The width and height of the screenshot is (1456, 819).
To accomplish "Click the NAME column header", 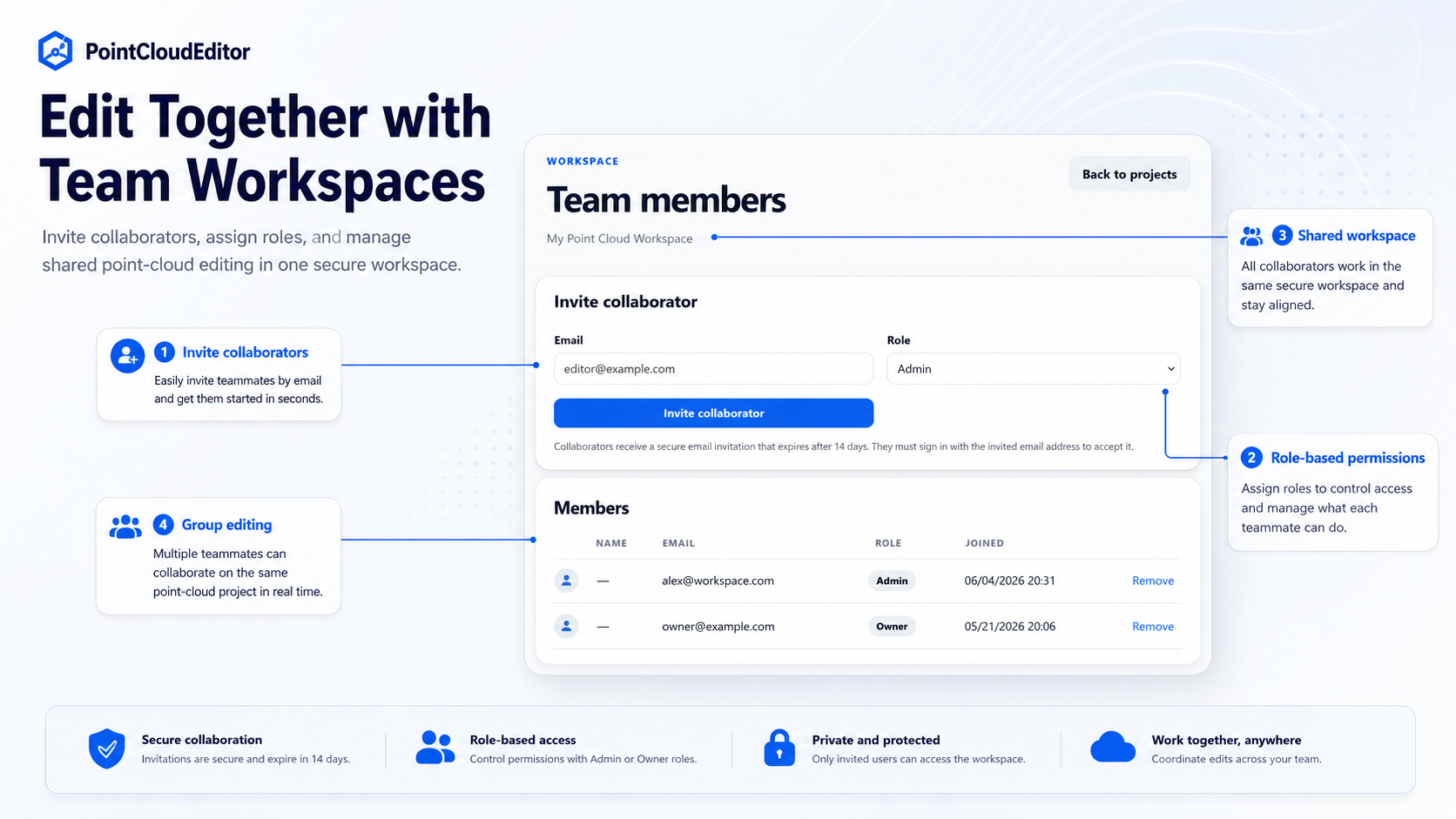I will coord(611,543).
